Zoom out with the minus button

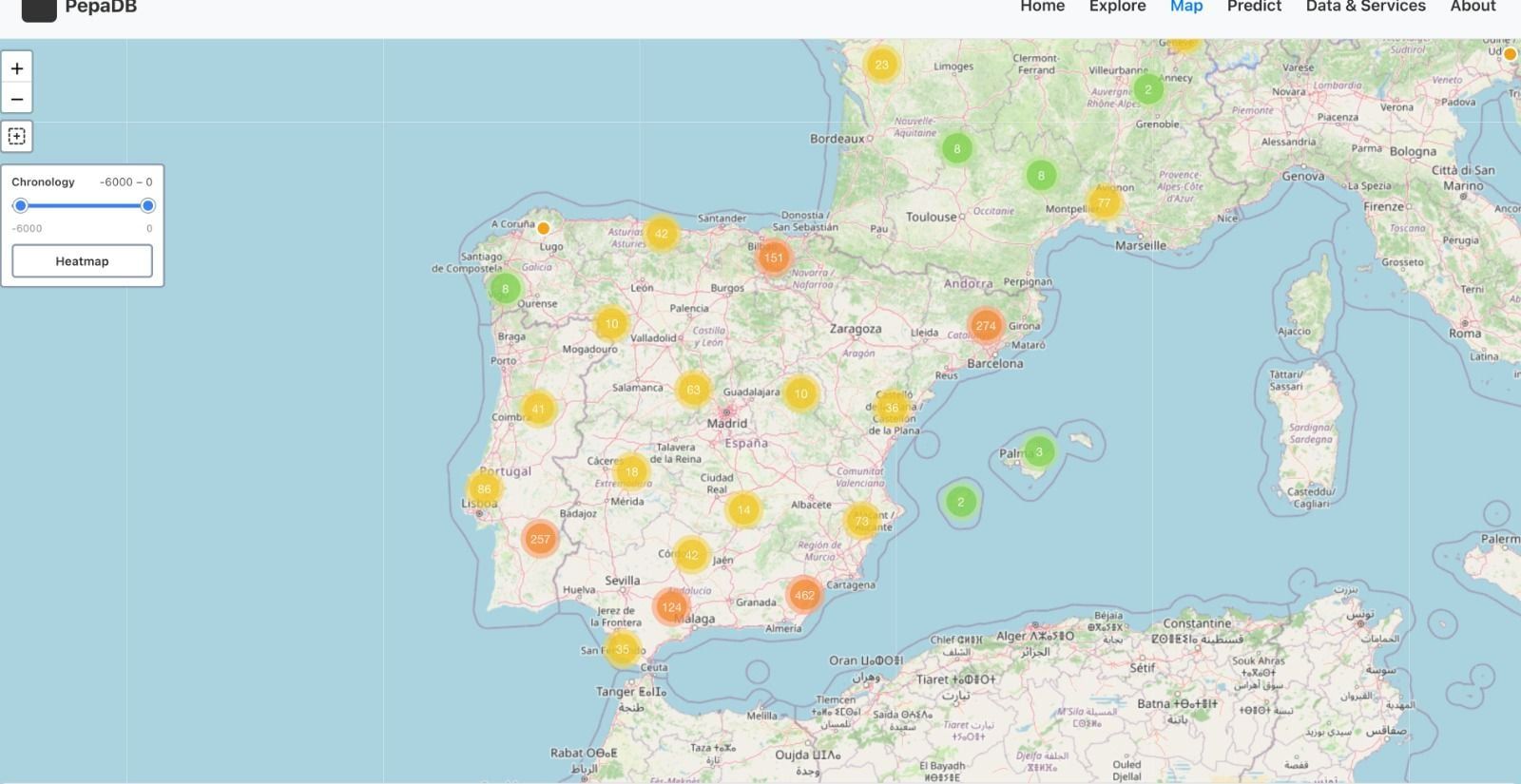tap(16, 98)
